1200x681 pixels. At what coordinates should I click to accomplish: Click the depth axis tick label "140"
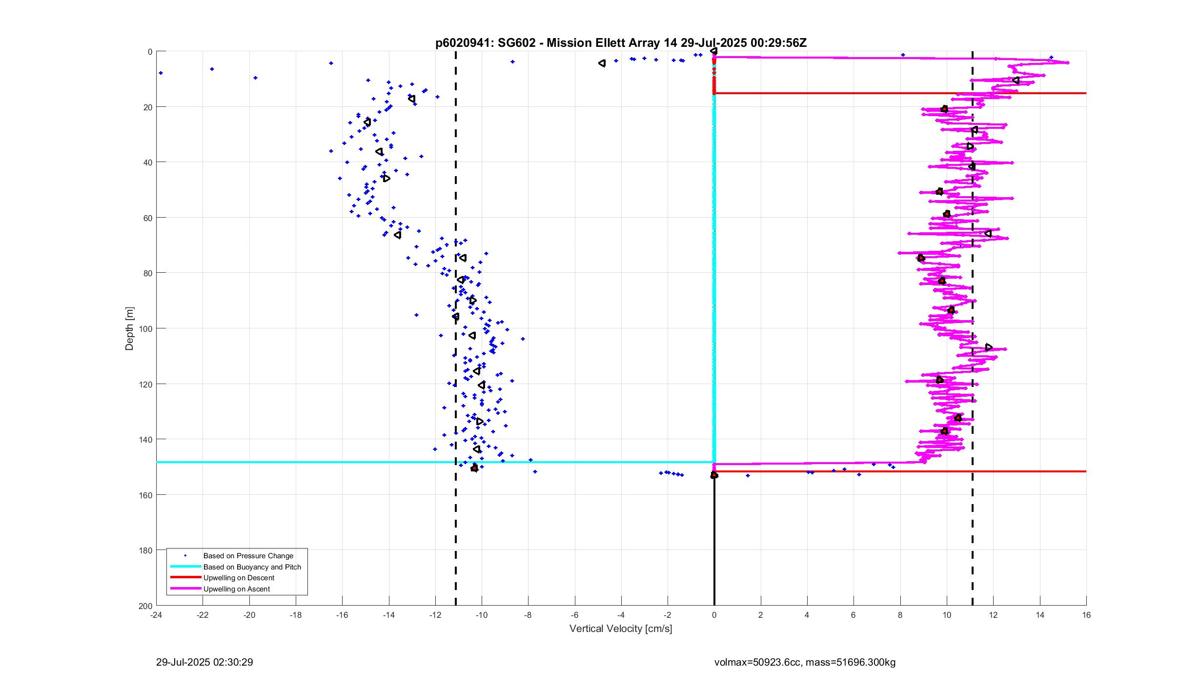tap(145, 439)
